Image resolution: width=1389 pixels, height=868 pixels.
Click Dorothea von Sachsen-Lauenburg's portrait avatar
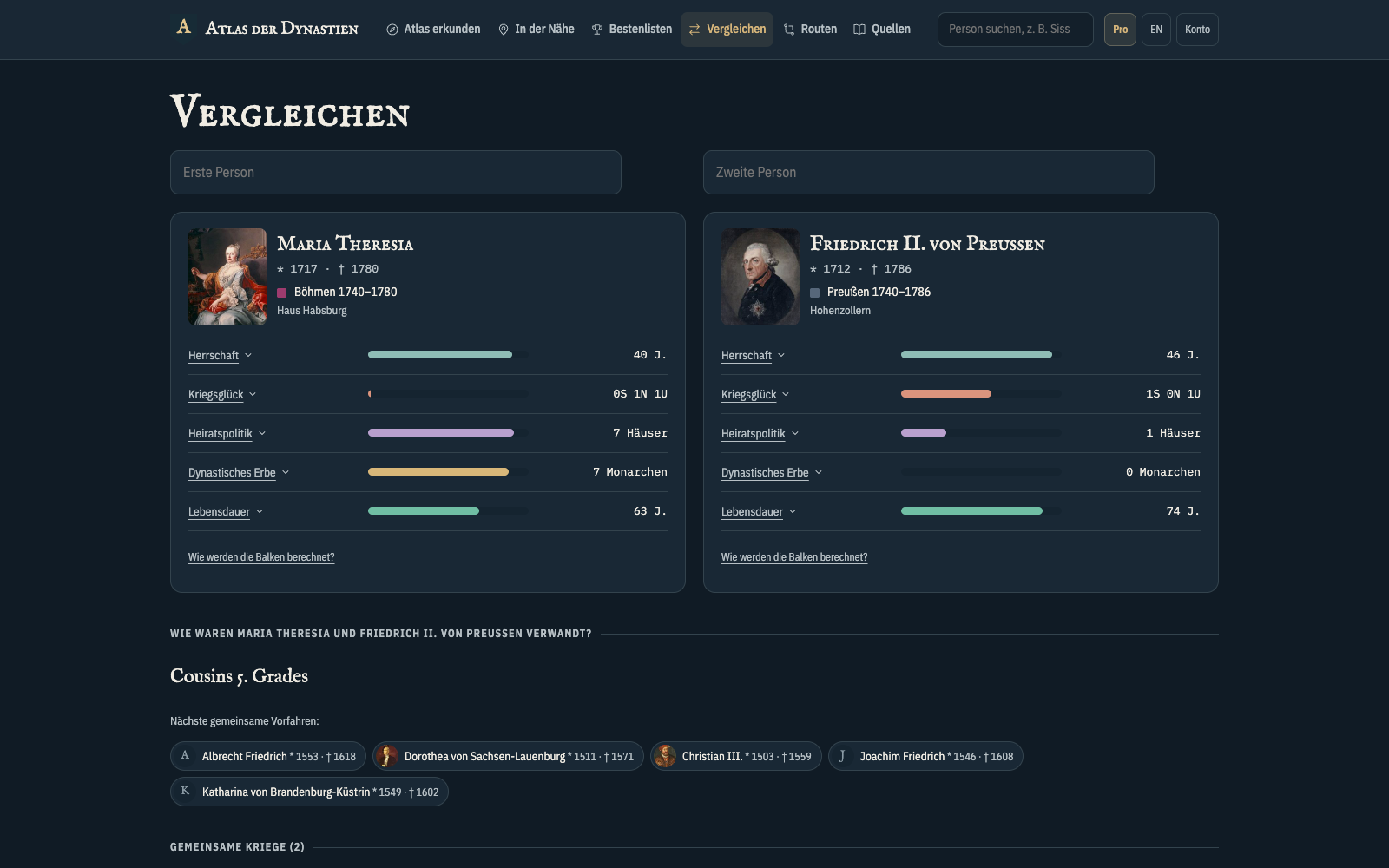387,756
